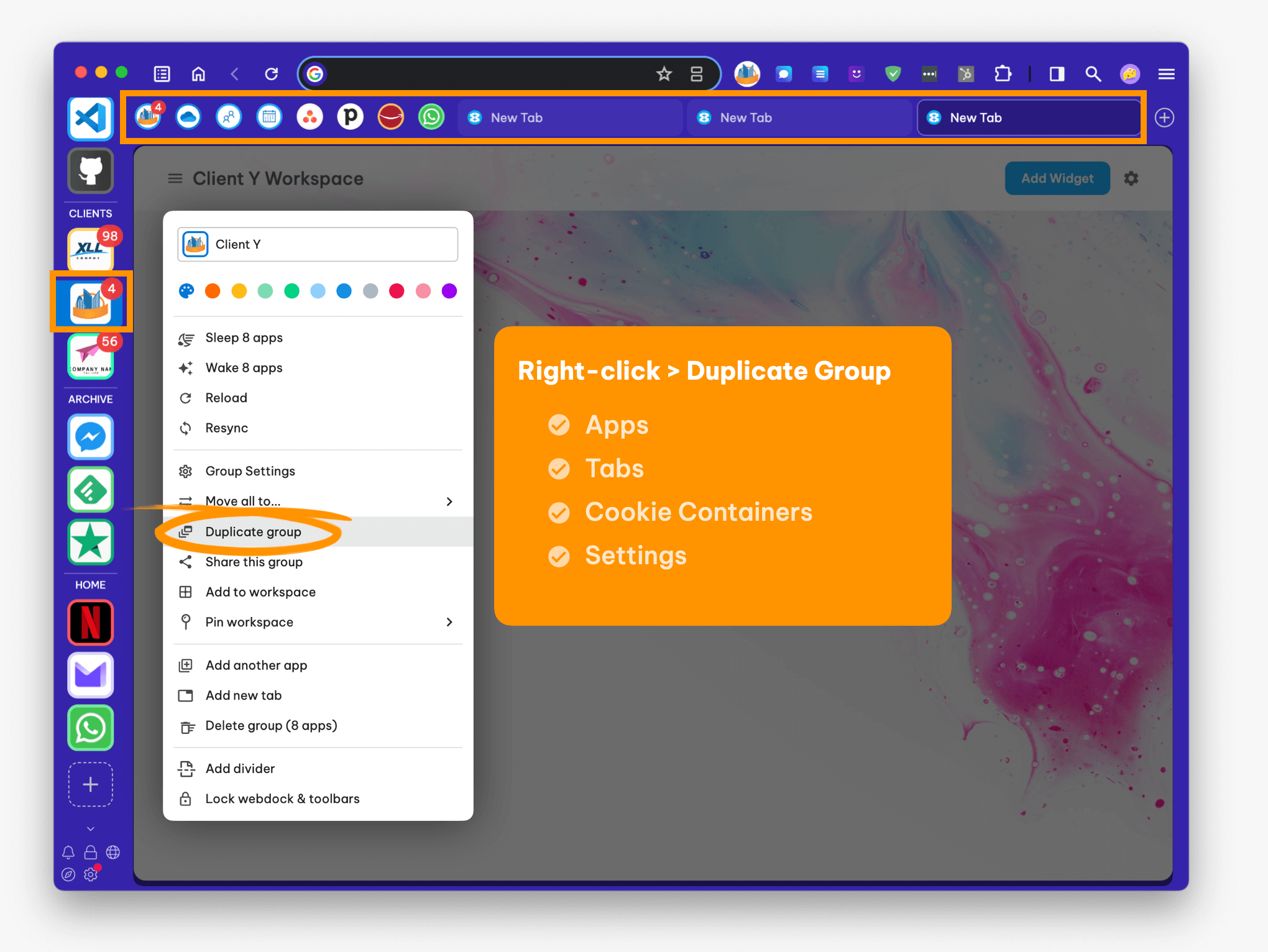Screen dimensions: 1268x952
Task: Toggle the Pin workspace submenu arrow
Action: pyautogui.click(x=448, y=622)
